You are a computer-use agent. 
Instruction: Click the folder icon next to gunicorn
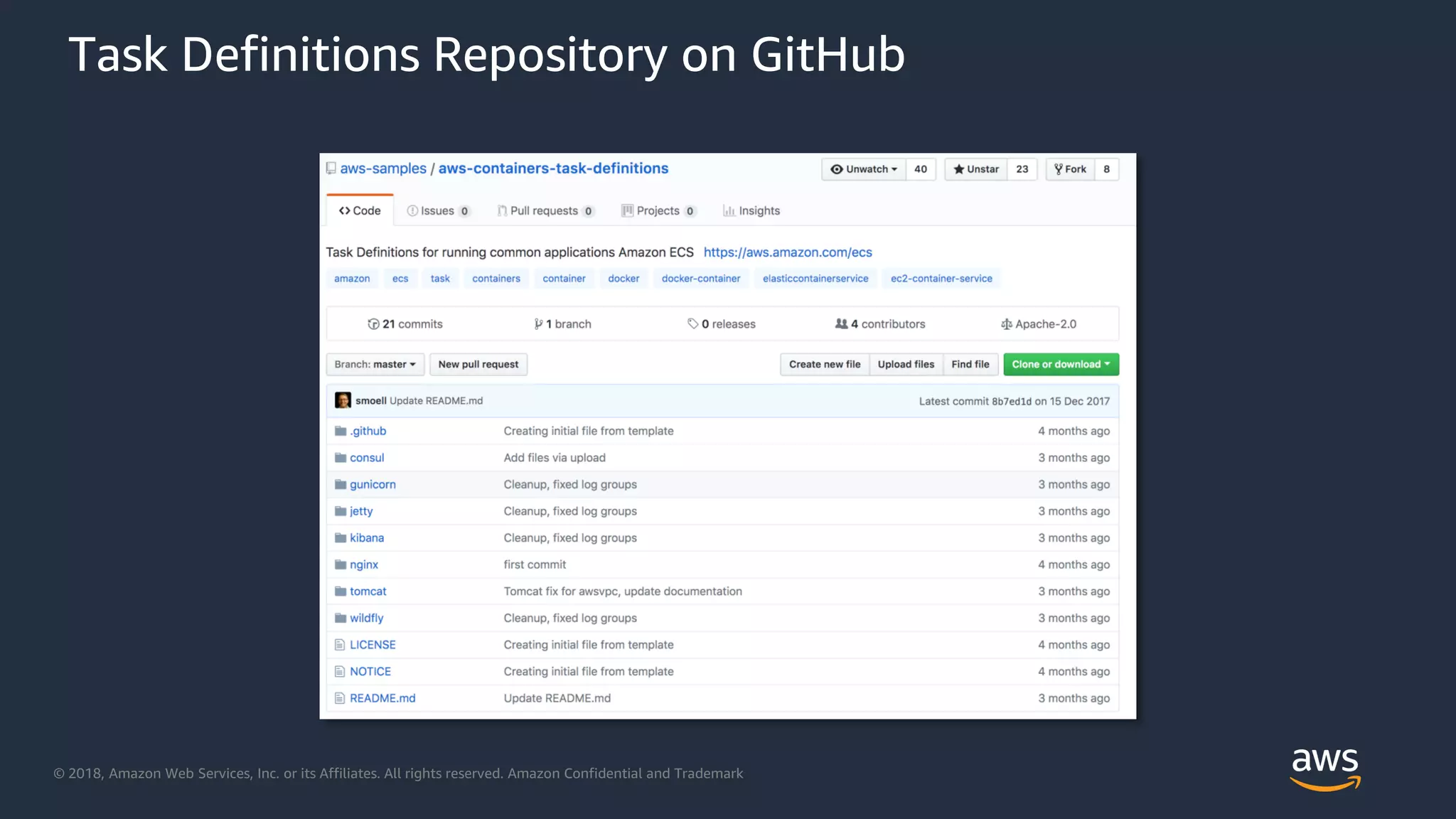[341, 484]
